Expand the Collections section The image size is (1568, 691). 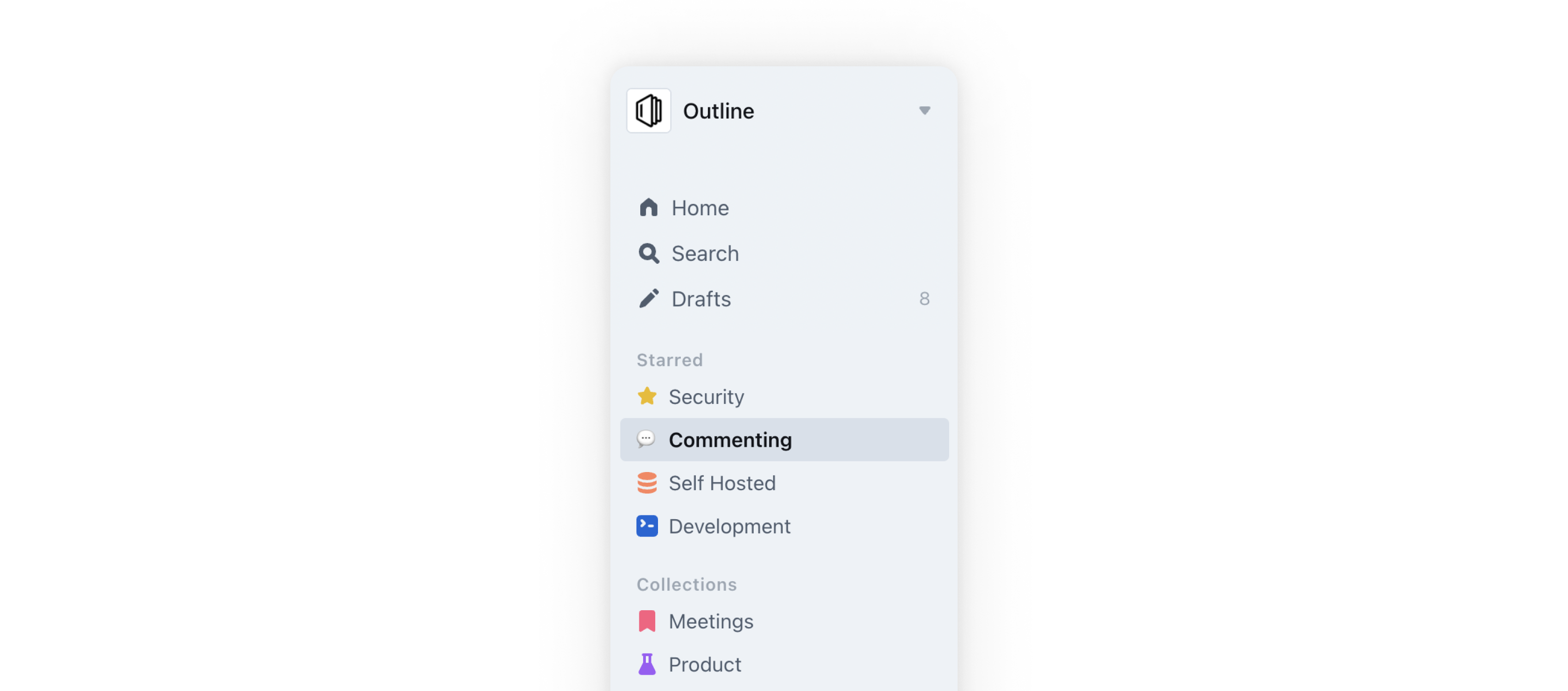coord(686,584)
